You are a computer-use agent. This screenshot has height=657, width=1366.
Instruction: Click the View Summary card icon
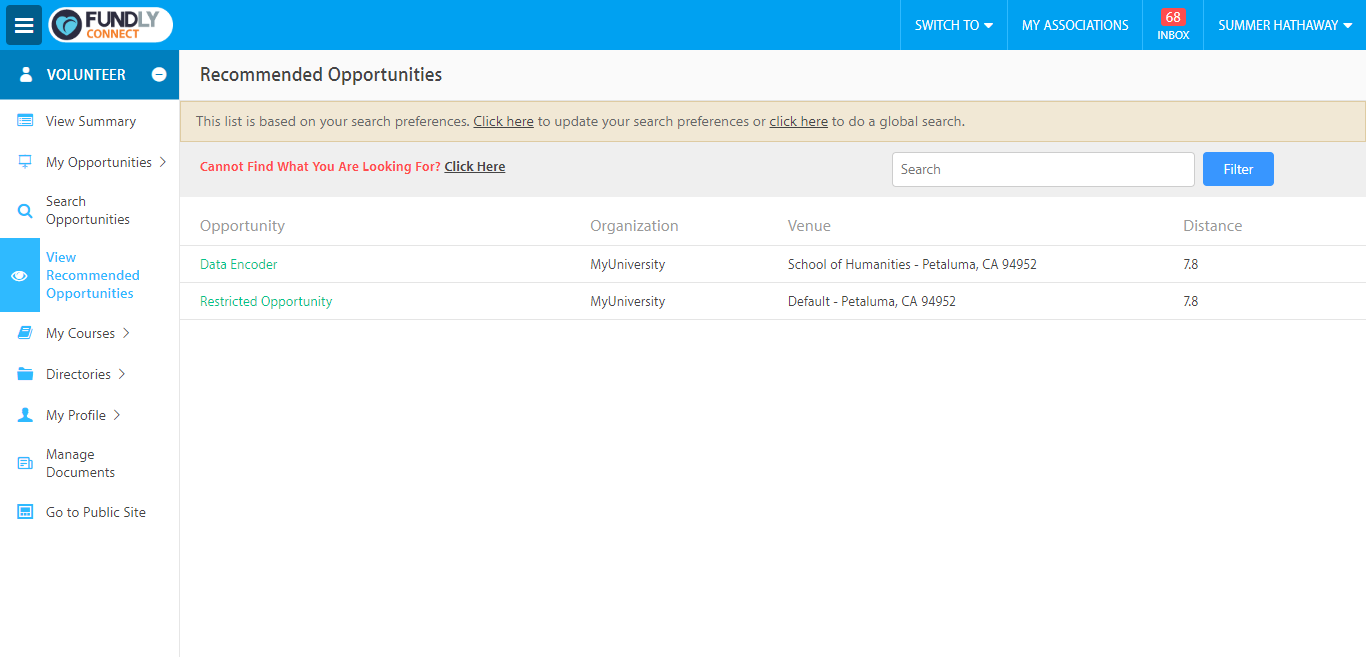(25, 121)
